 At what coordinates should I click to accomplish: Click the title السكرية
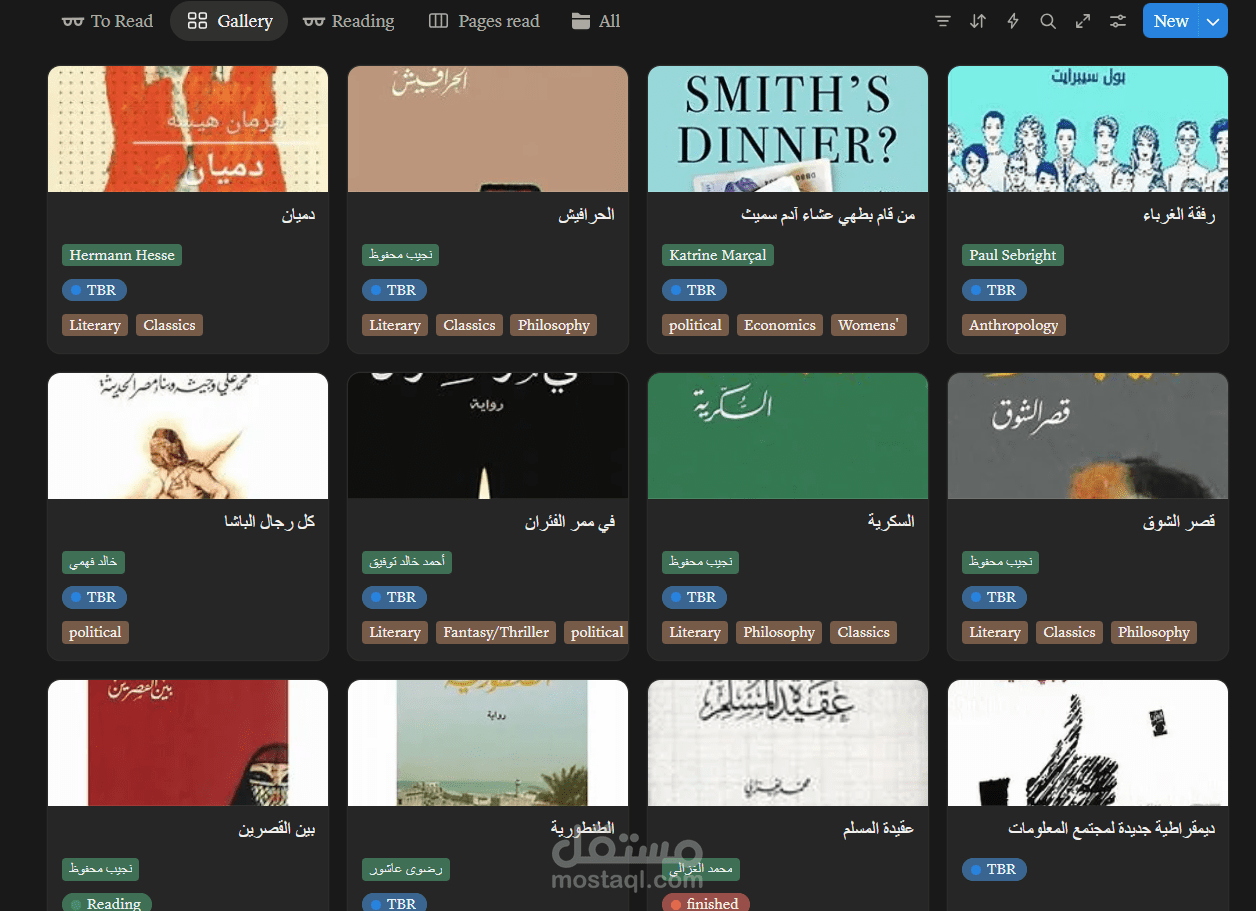(x=891, y=522)
